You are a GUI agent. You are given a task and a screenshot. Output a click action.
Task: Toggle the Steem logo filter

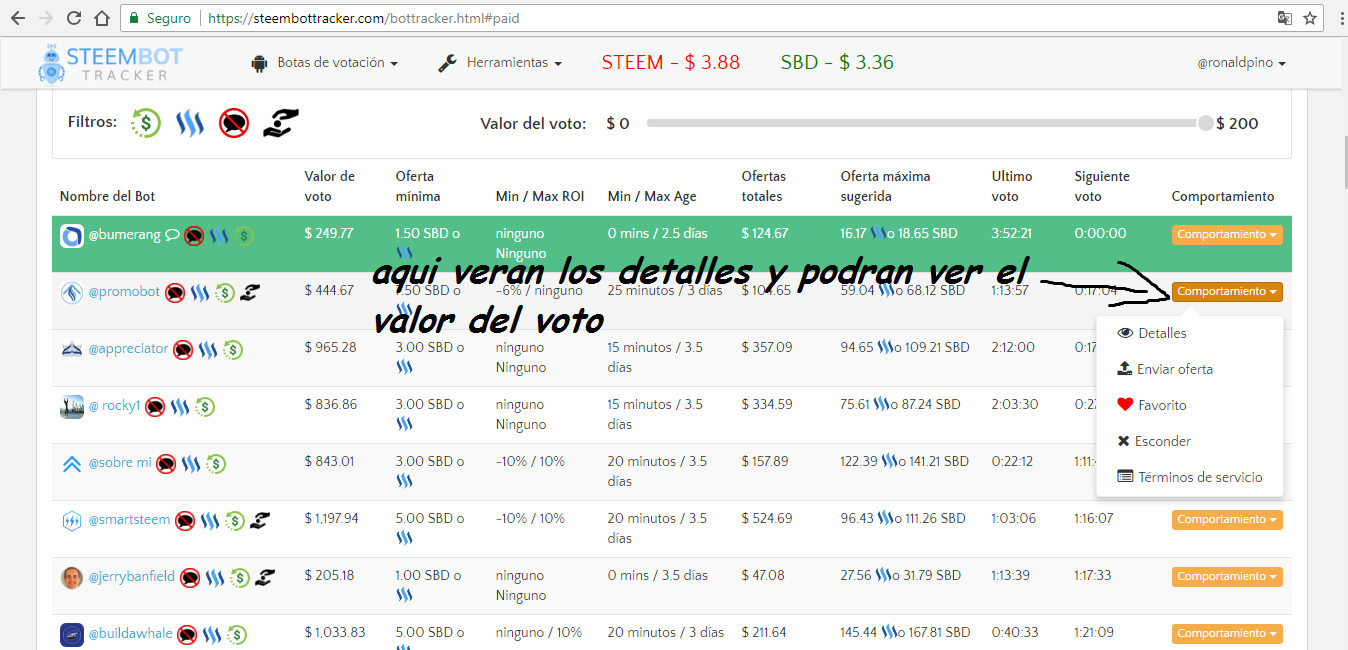189,123
